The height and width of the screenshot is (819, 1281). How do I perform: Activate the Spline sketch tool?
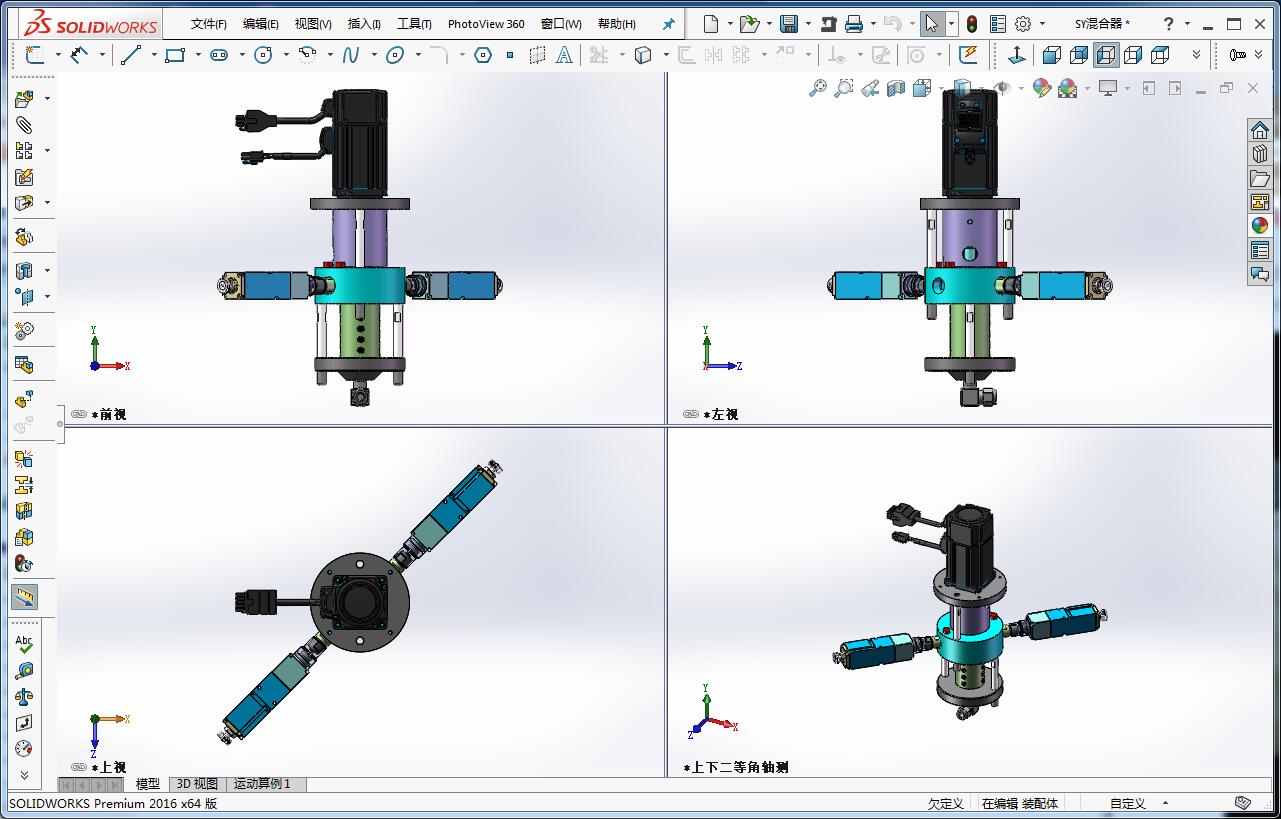[x=350, y=55]
